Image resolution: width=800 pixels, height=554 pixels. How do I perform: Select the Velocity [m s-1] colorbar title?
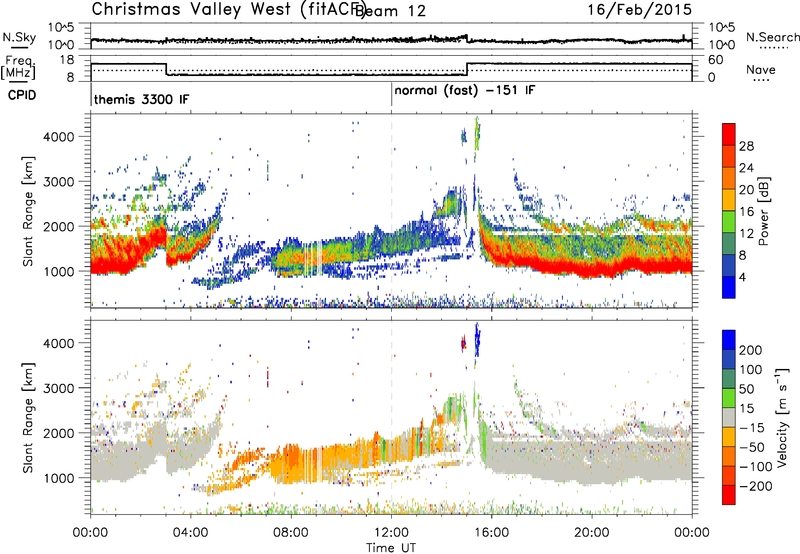pos(782,417)
